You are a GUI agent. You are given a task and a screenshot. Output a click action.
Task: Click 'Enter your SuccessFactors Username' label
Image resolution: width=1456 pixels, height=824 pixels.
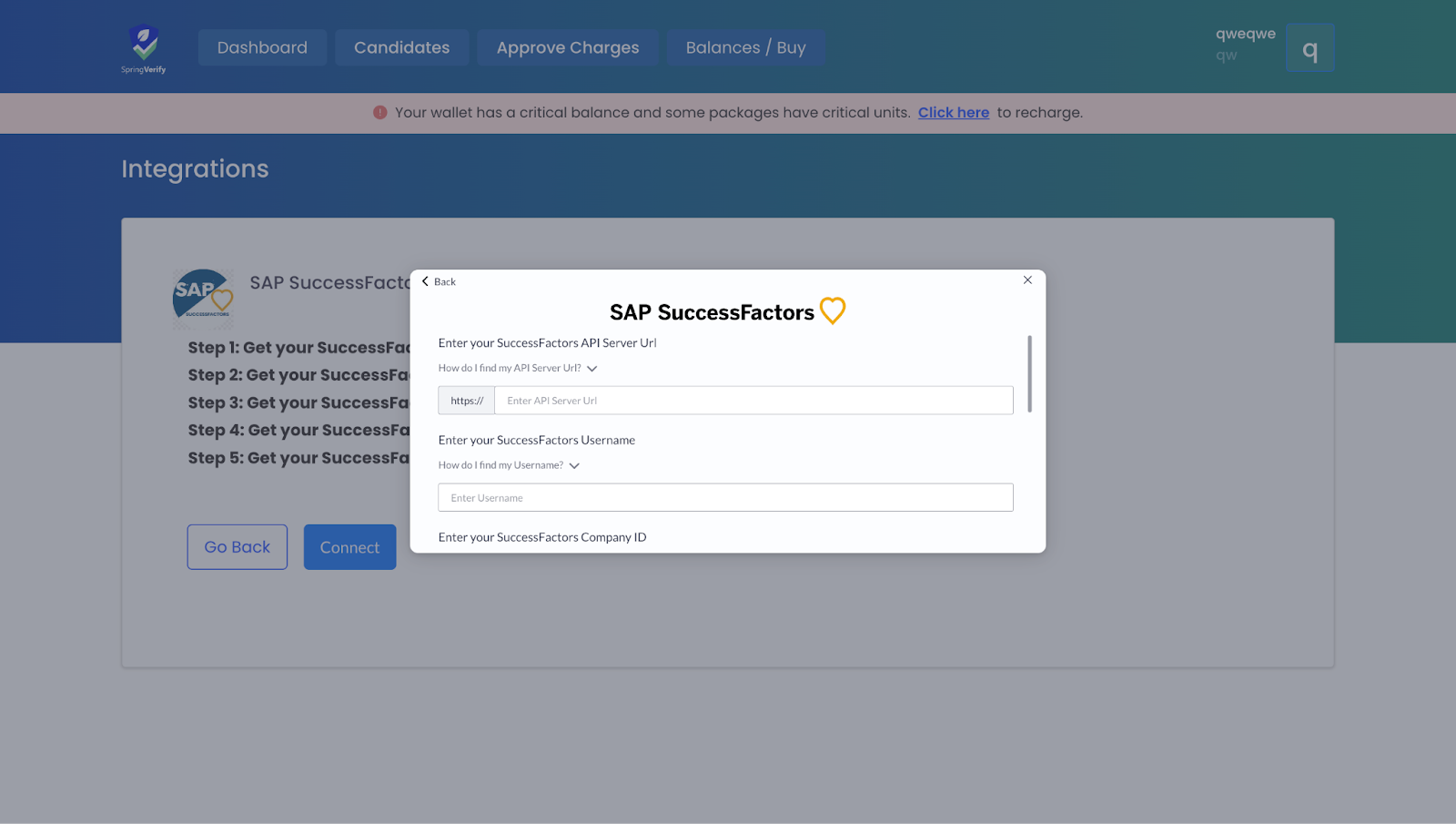[537, 440]
